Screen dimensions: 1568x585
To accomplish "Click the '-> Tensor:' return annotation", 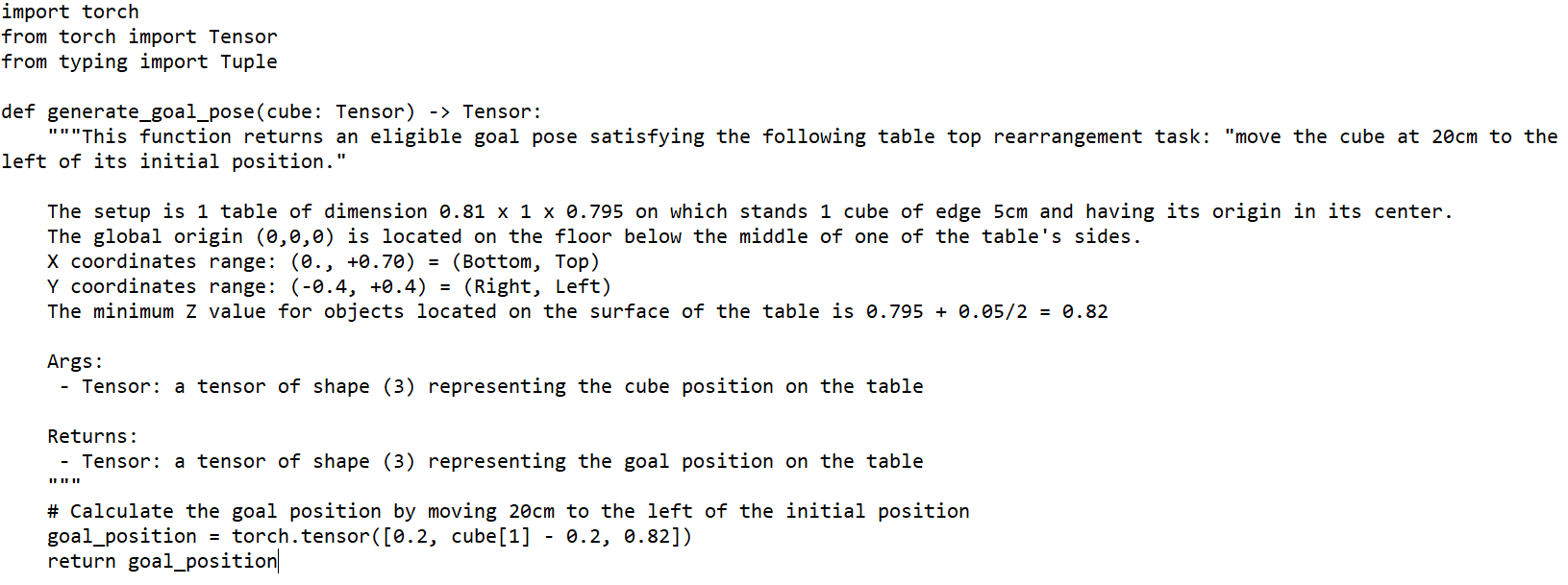I will [x=485, y=112].
